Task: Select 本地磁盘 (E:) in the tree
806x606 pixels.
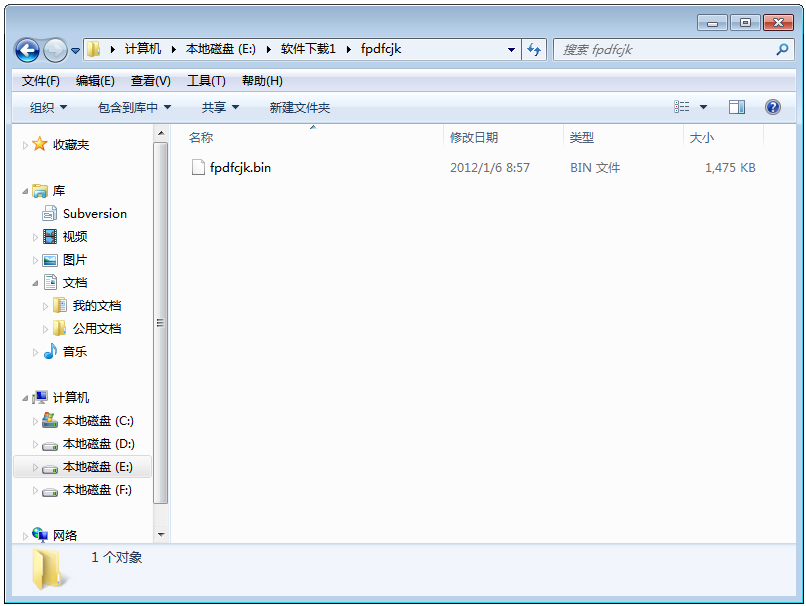Action: 98,467
